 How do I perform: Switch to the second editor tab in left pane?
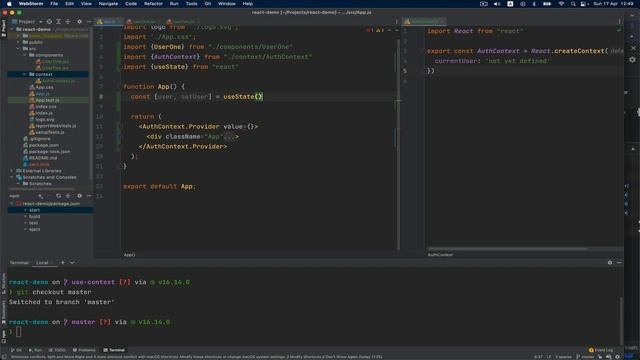pos(144,21)
